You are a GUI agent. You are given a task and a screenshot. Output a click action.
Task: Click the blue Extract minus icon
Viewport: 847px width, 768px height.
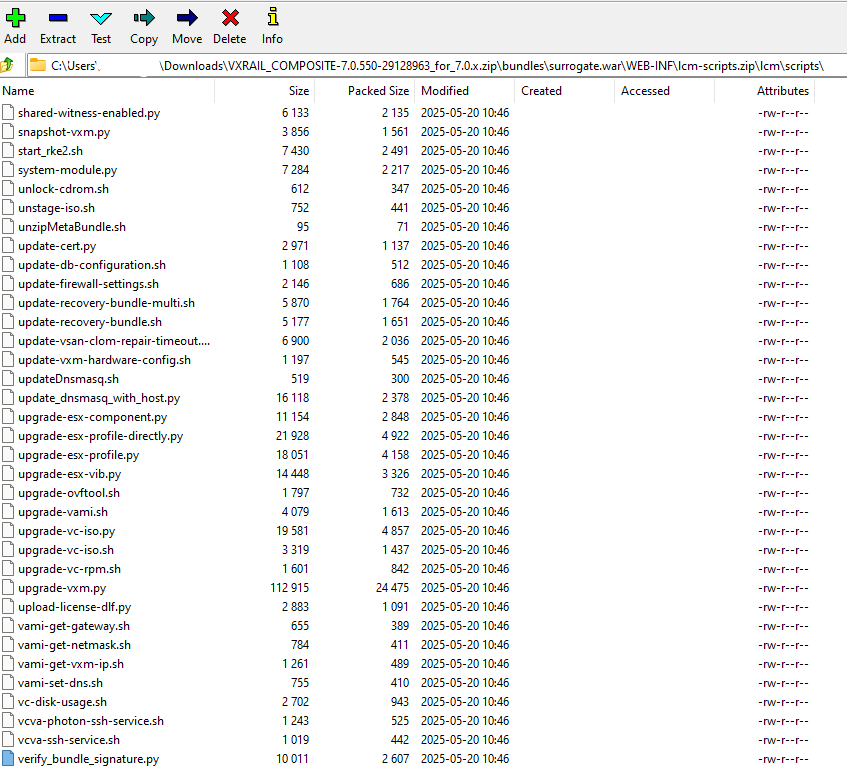click(58, 18)
